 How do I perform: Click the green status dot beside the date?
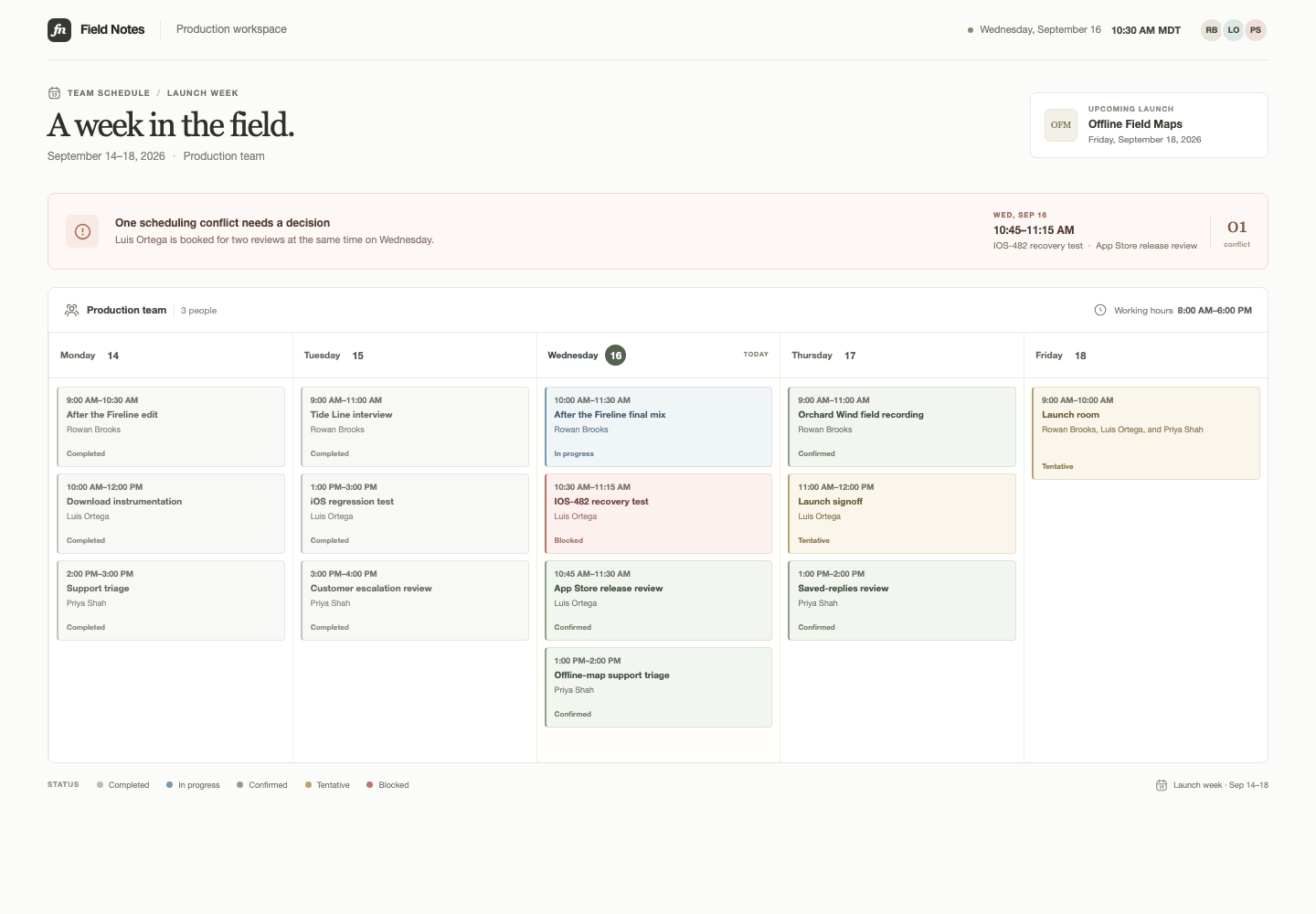[971, 30]
